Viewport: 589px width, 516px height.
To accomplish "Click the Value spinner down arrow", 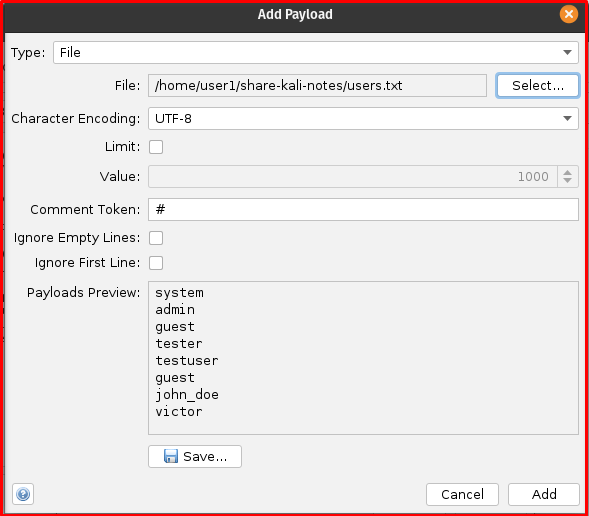I will click(x=568, y=181).
